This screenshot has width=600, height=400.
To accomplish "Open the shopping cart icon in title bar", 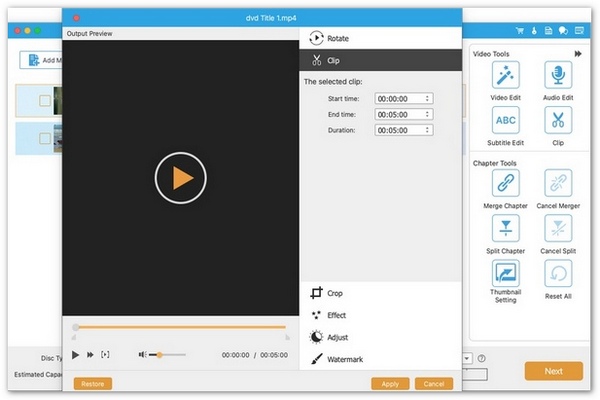I will (x=520, y=31).
